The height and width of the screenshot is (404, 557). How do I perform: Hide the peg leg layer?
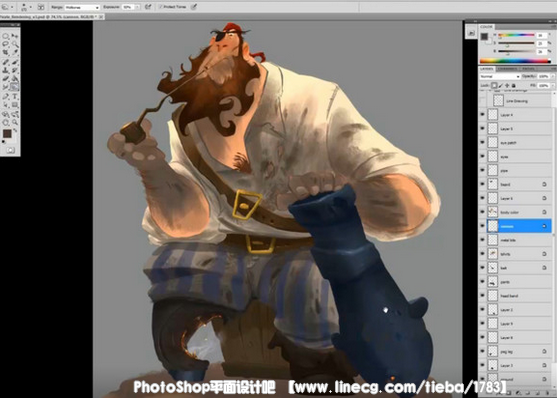point(482,351)
